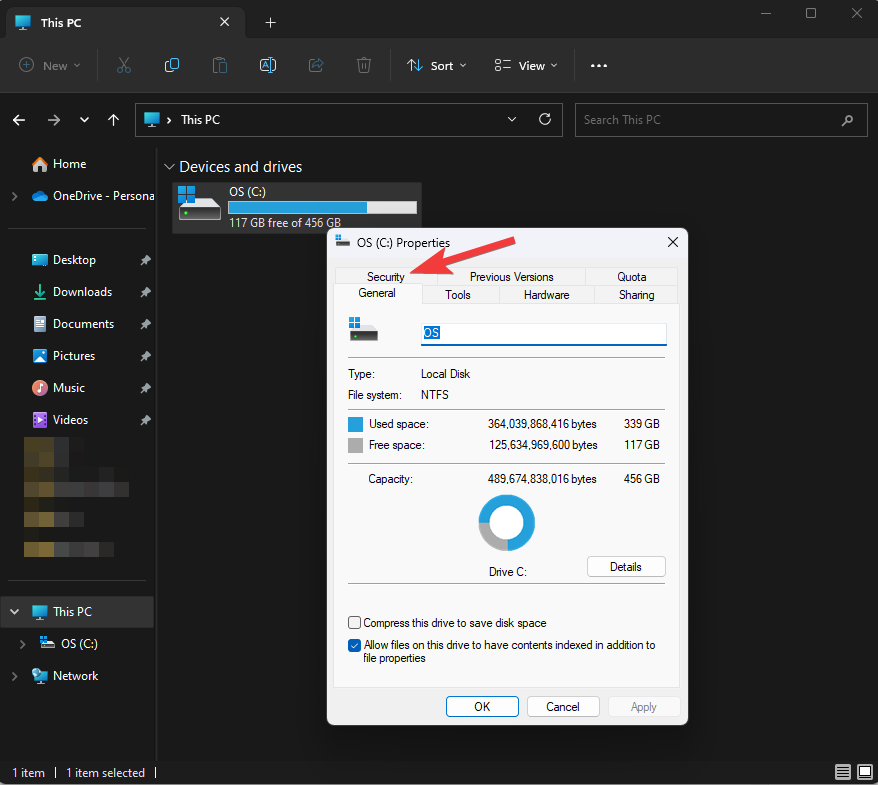Open See more ellipsis menu
Image resolution: width=878 pixels, height=785 pixels.
(599, 66)
